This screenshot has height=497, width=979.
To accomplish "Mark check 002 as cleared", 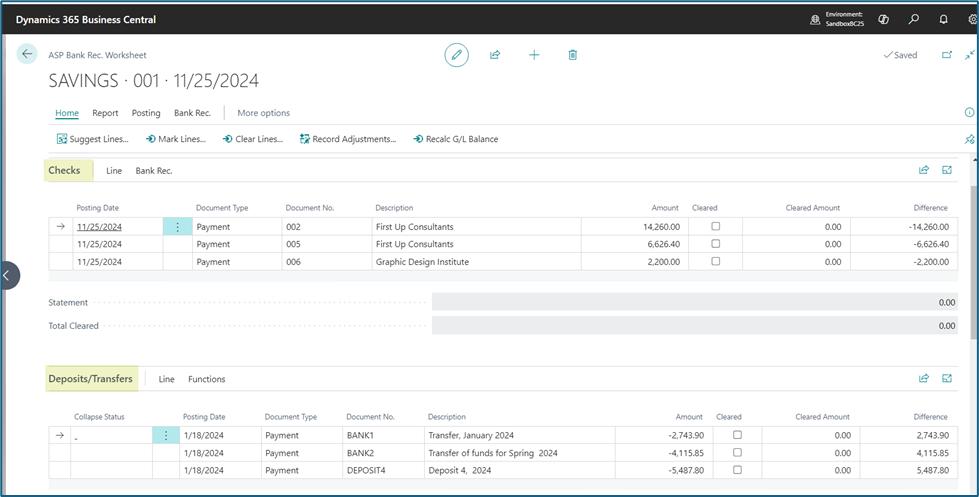I will pos(716,226).
